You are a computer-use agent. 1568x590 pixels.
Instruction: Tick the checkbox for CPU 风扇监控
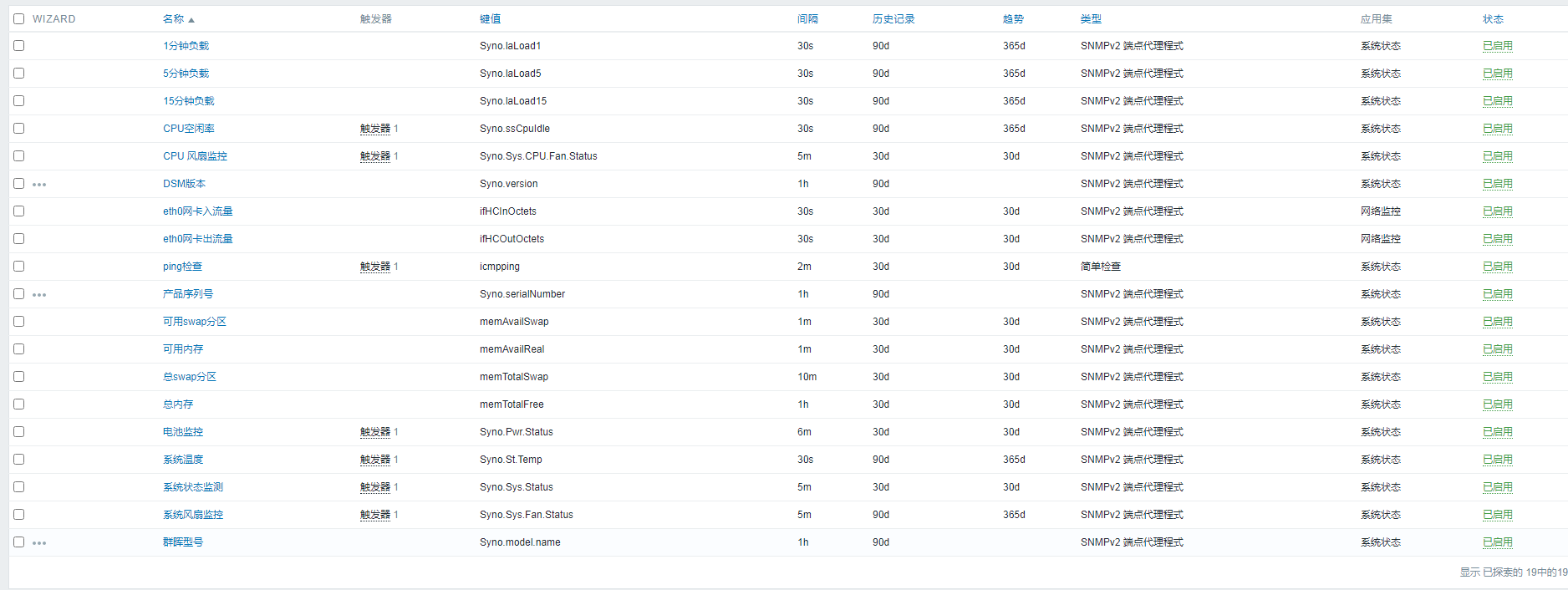(x=18, y=156)
